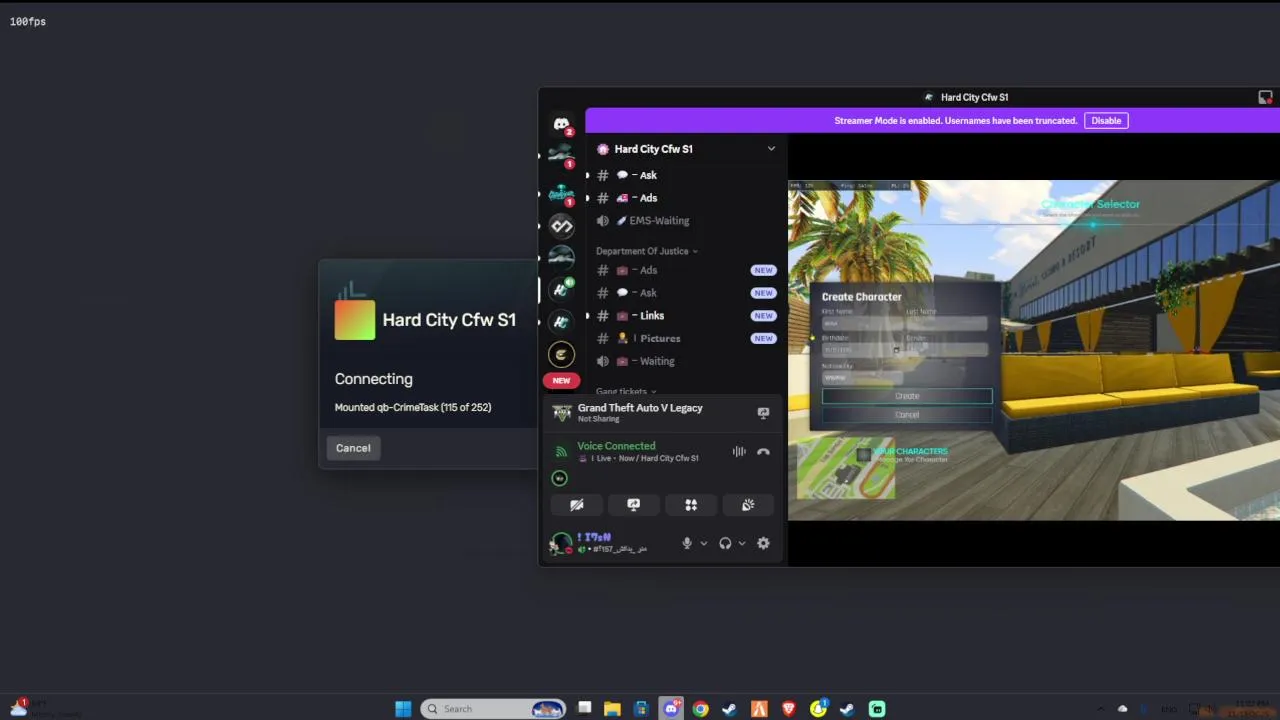The height and width of the screenshot is (720, 1280).
Task: Disable Streamer Mode in the banner
Action: [x=1106, y=121]
